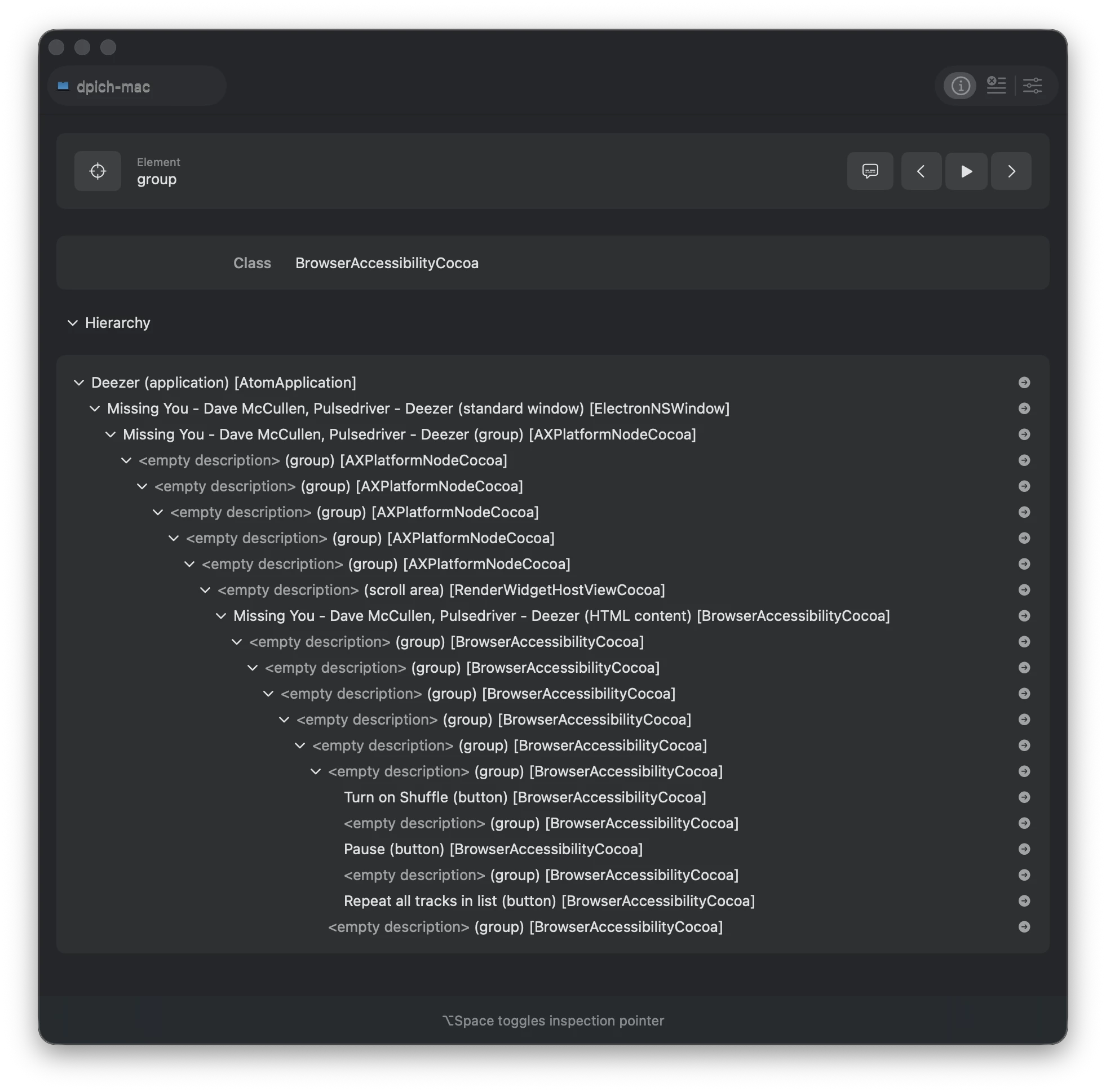Click the clear element list icon
The image size is (1106, 1092).
996,85
